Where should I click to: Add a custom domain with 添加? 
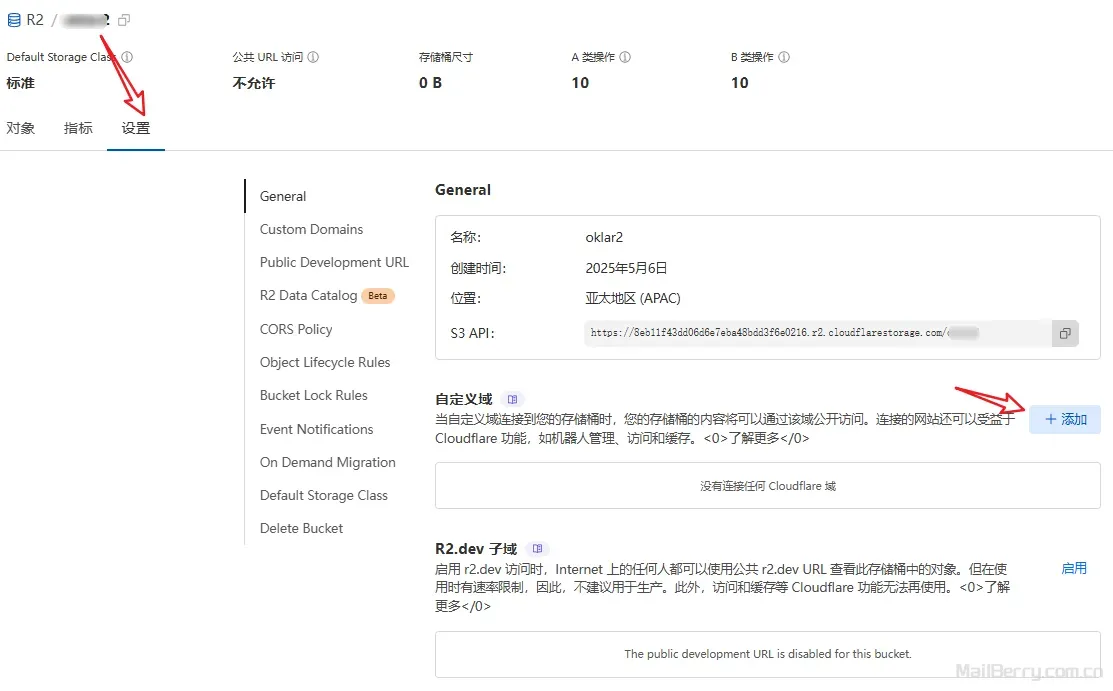[1065, 420]
